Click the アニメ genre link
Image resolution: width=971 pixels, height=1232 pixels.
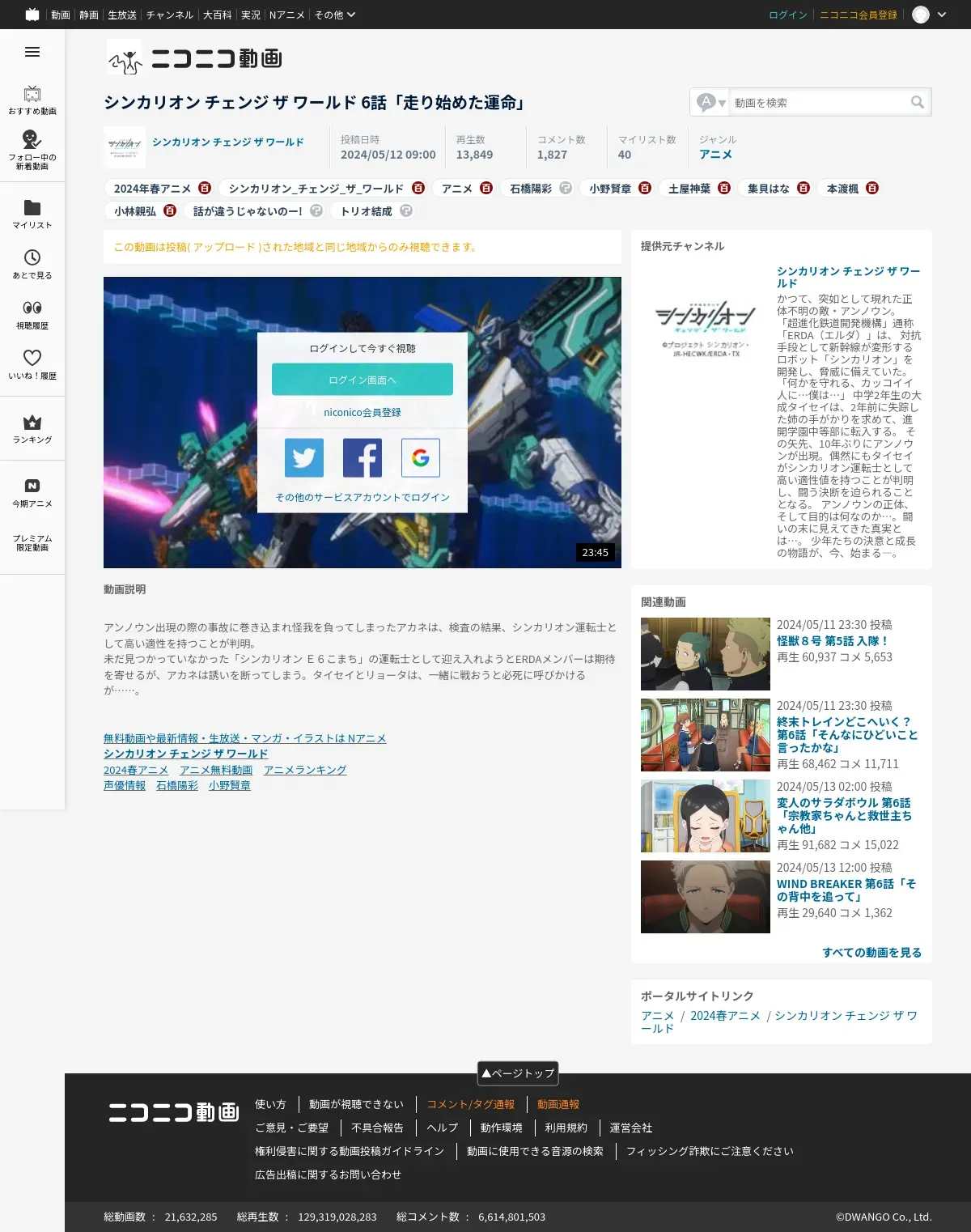(715, 154)
